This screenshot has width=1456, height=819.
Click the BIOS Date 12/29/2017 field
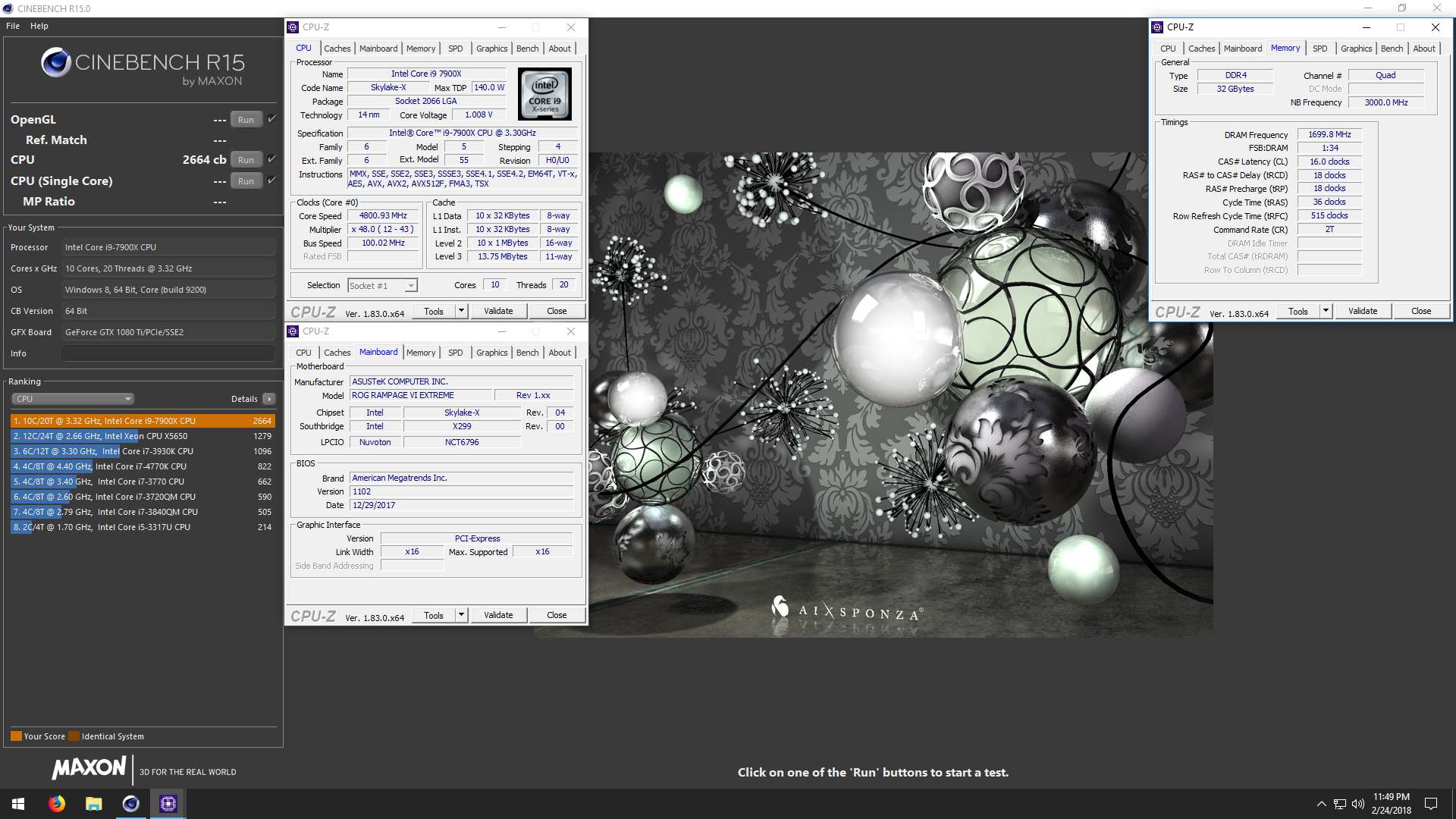[461, 505]
